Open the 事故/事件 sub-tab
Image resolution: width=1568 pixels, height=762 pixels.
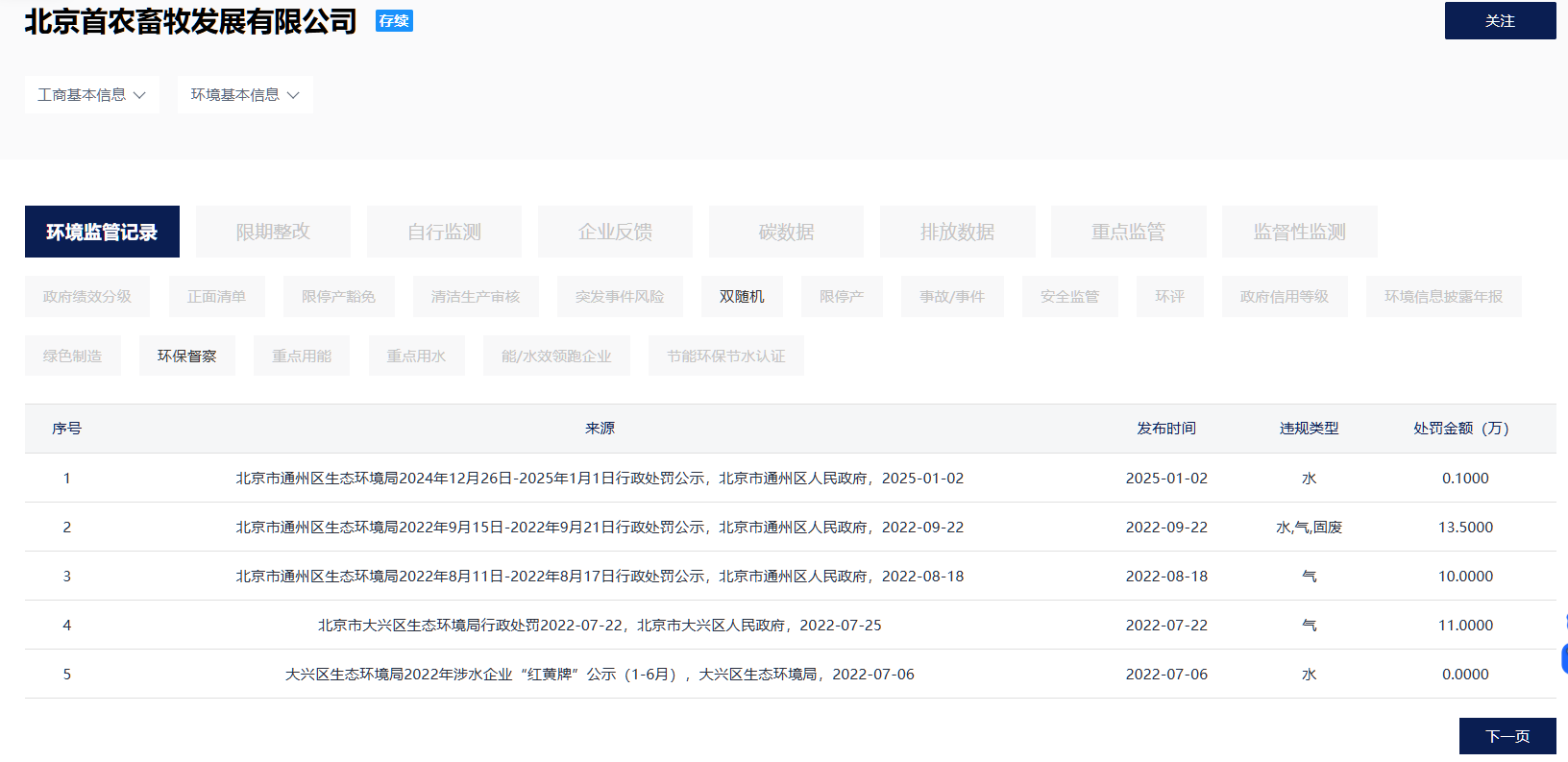tap(952, 297)
